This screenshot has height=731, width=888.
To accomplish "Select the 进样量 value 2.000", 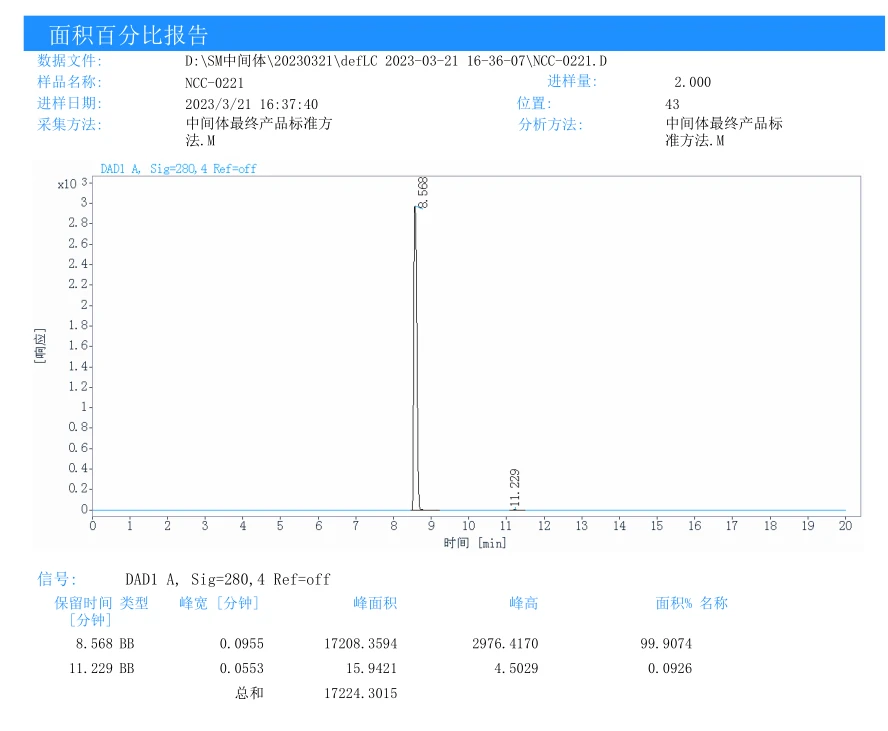I will [x=692, y=82].
